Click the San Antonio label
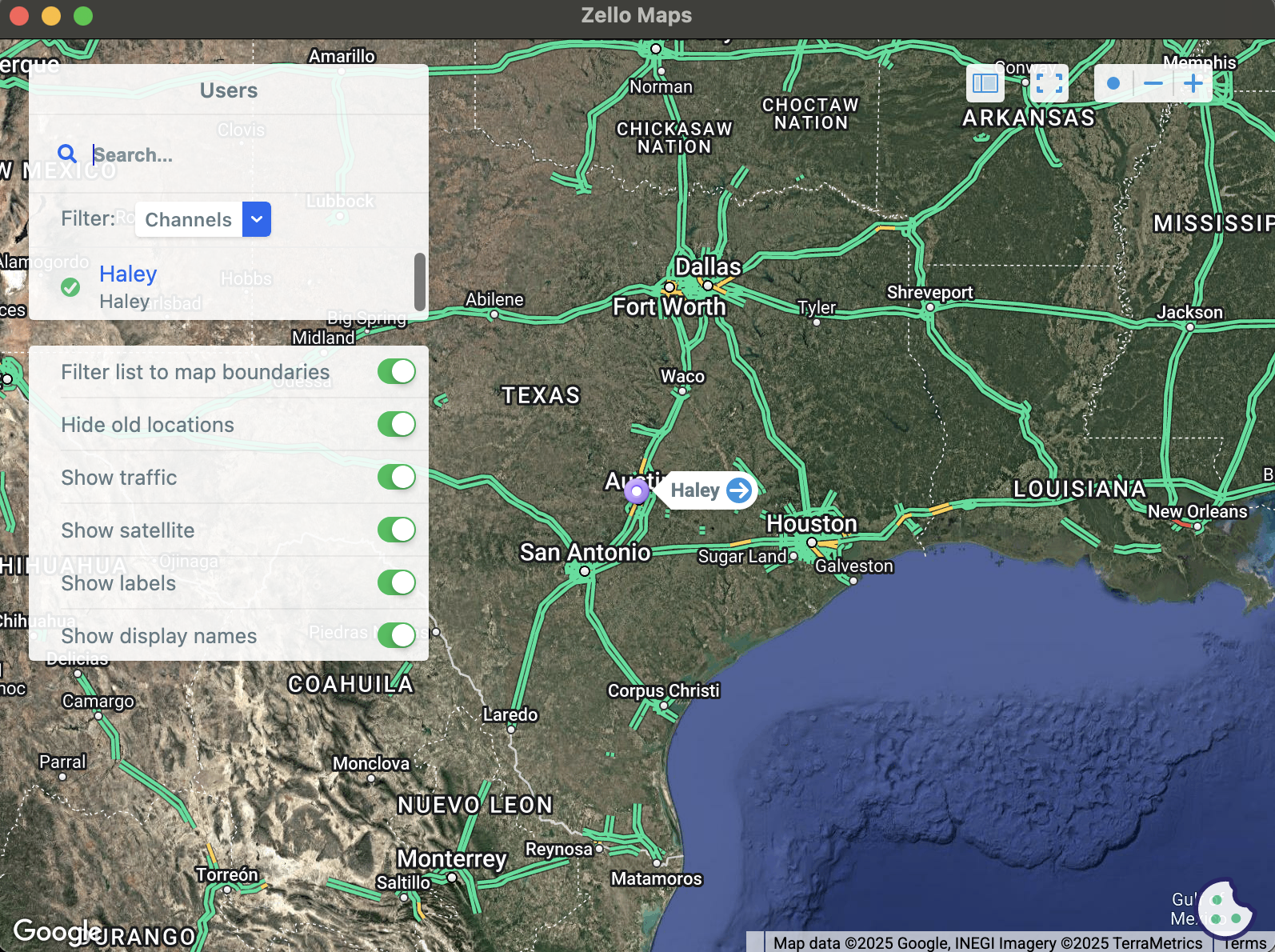This screenshot has width=1275, height=952. 586,552
